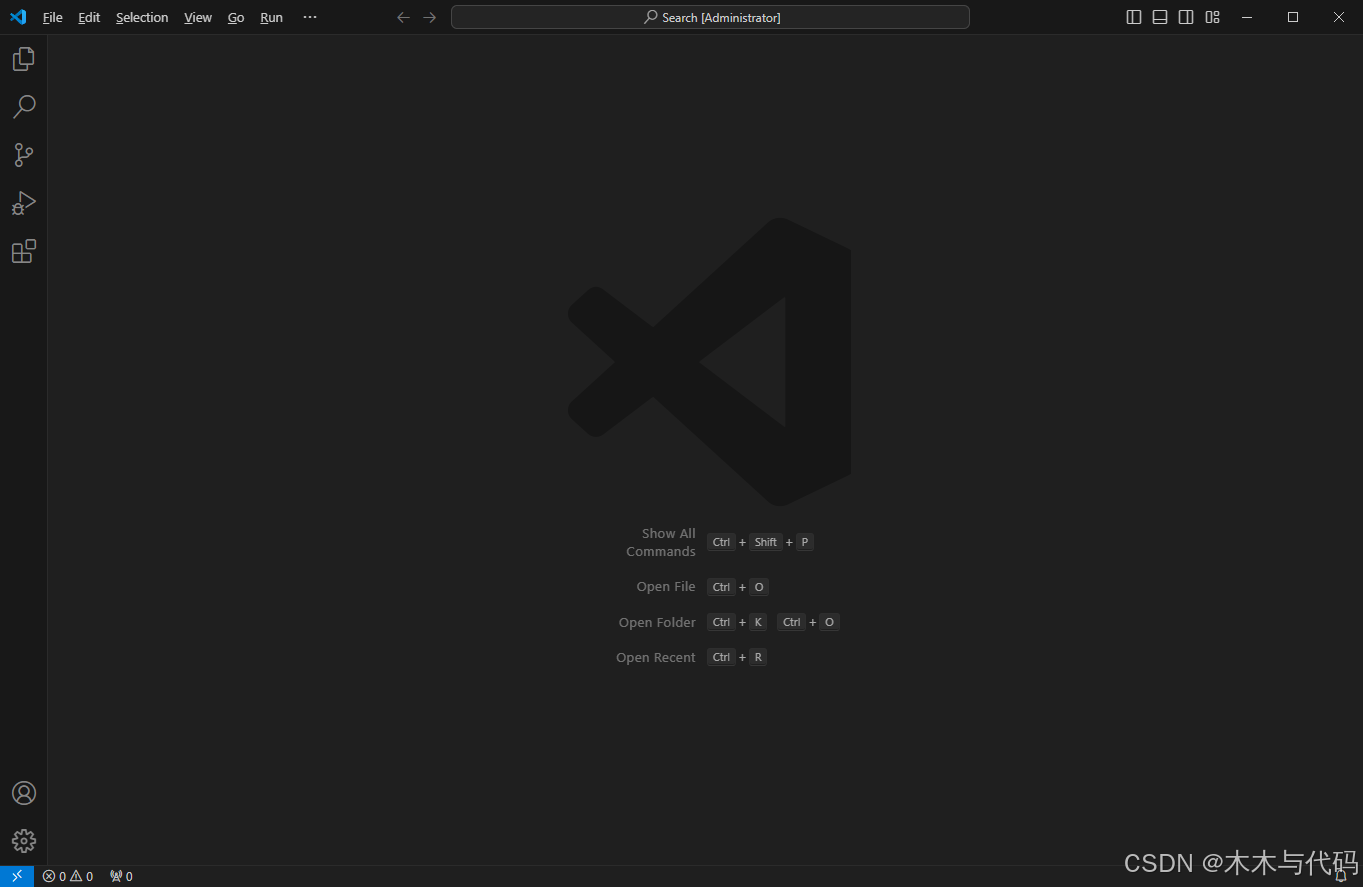Click the Search [Administrator] command box

point(710,17)
